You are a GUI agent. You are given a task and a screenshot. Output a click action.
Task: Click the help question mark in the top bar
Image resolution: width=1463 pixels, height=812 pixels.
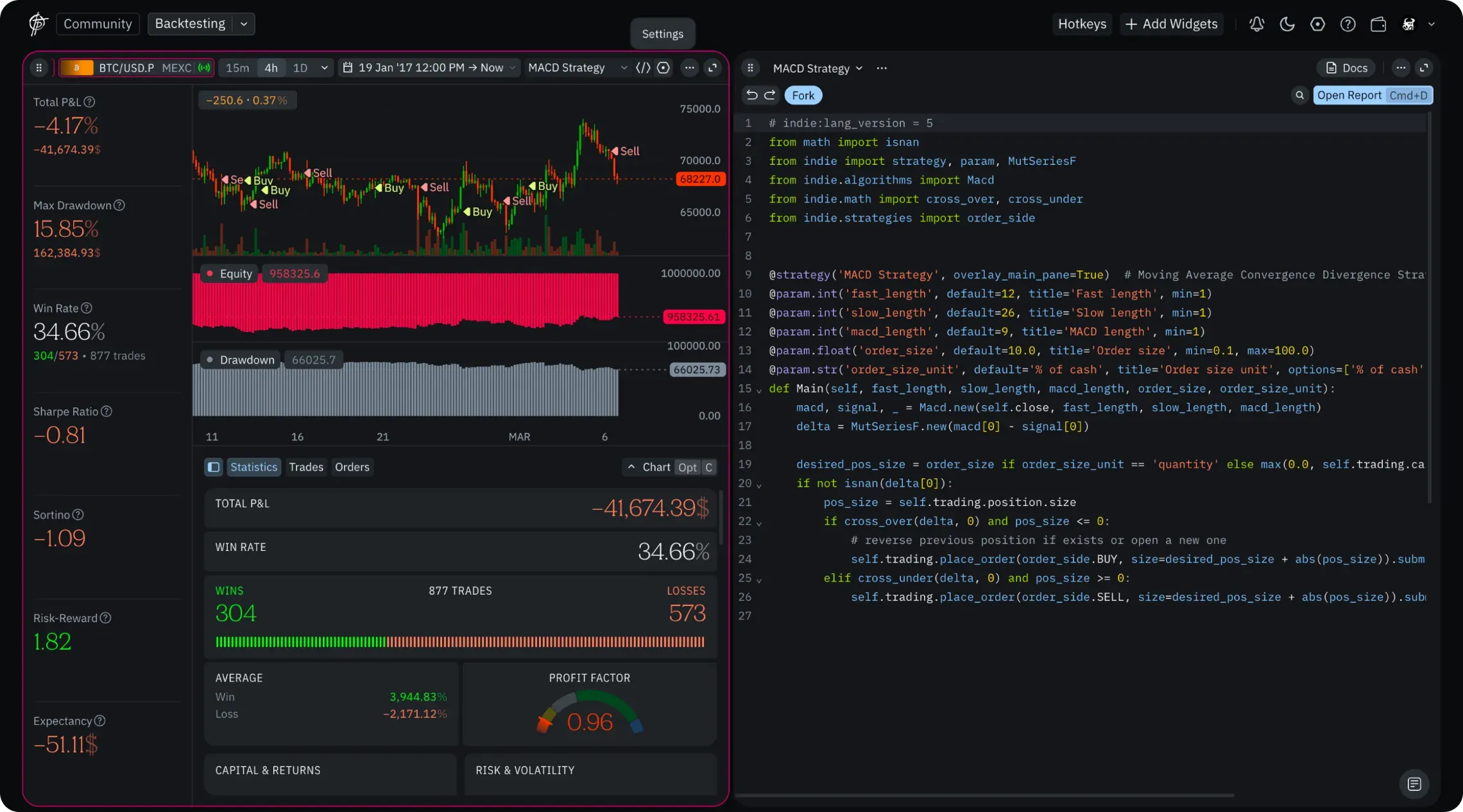1347,24
